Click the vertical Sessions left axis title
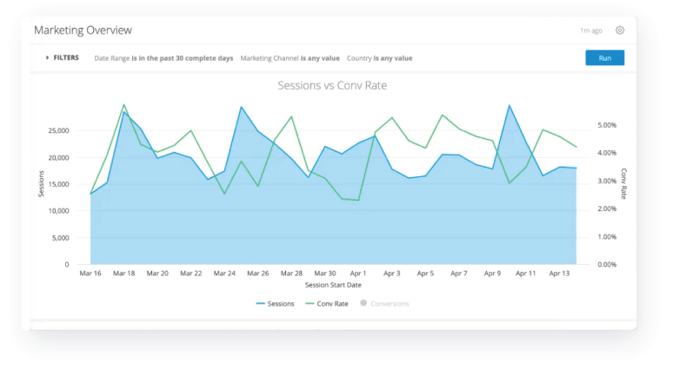Viewport: 673px width, 370px height. pyautogui.click(x=41, y=184)
